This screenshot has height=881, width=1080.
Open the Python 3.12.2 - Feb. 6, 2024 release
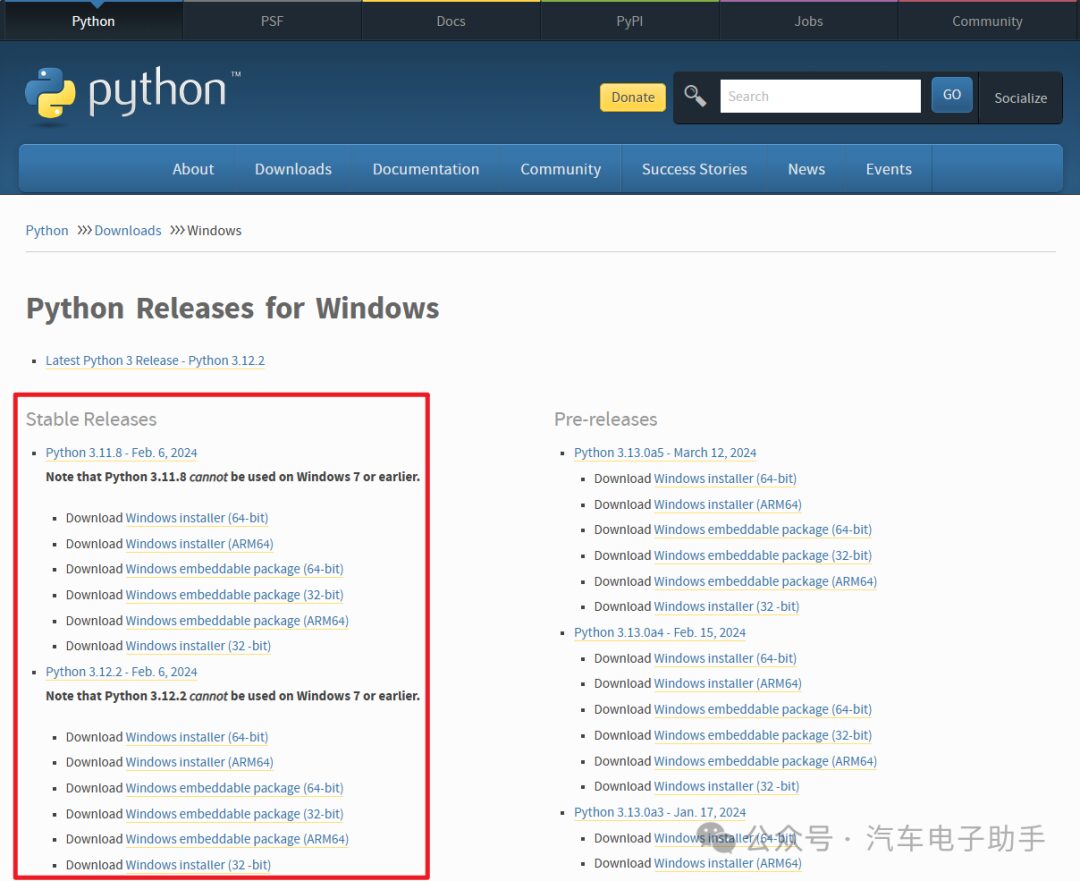121,672
